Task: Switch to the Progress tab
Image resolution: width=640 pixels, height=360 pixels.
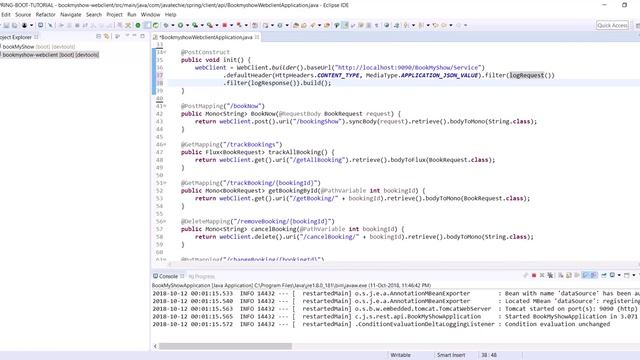Action: coord(202,276)
